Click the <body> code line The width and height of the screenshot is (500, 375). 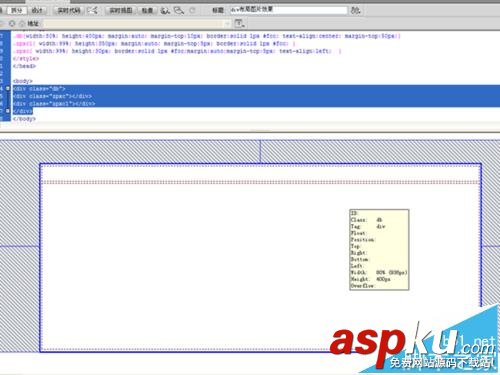23,81
